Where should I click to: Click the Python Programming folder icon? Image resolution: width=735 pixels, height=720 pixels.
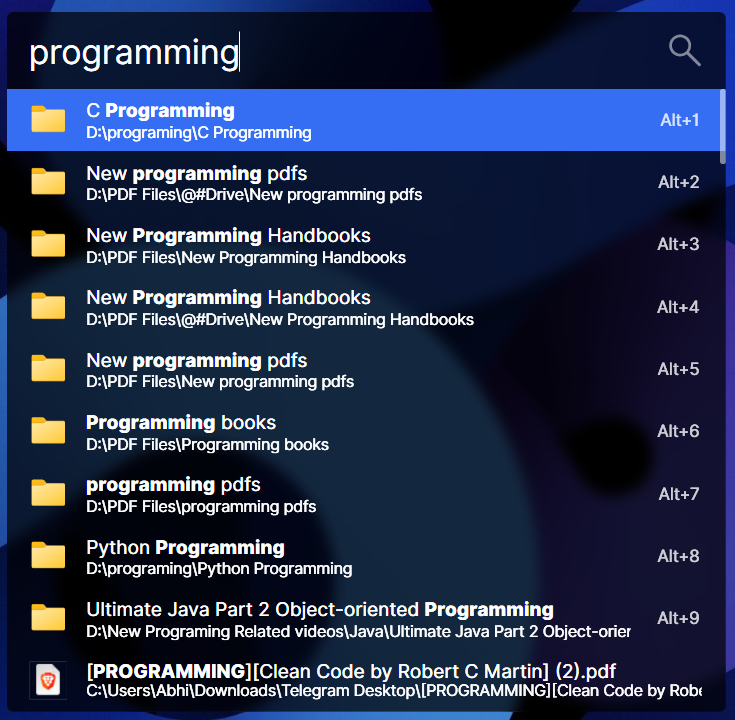pos(48,555)
